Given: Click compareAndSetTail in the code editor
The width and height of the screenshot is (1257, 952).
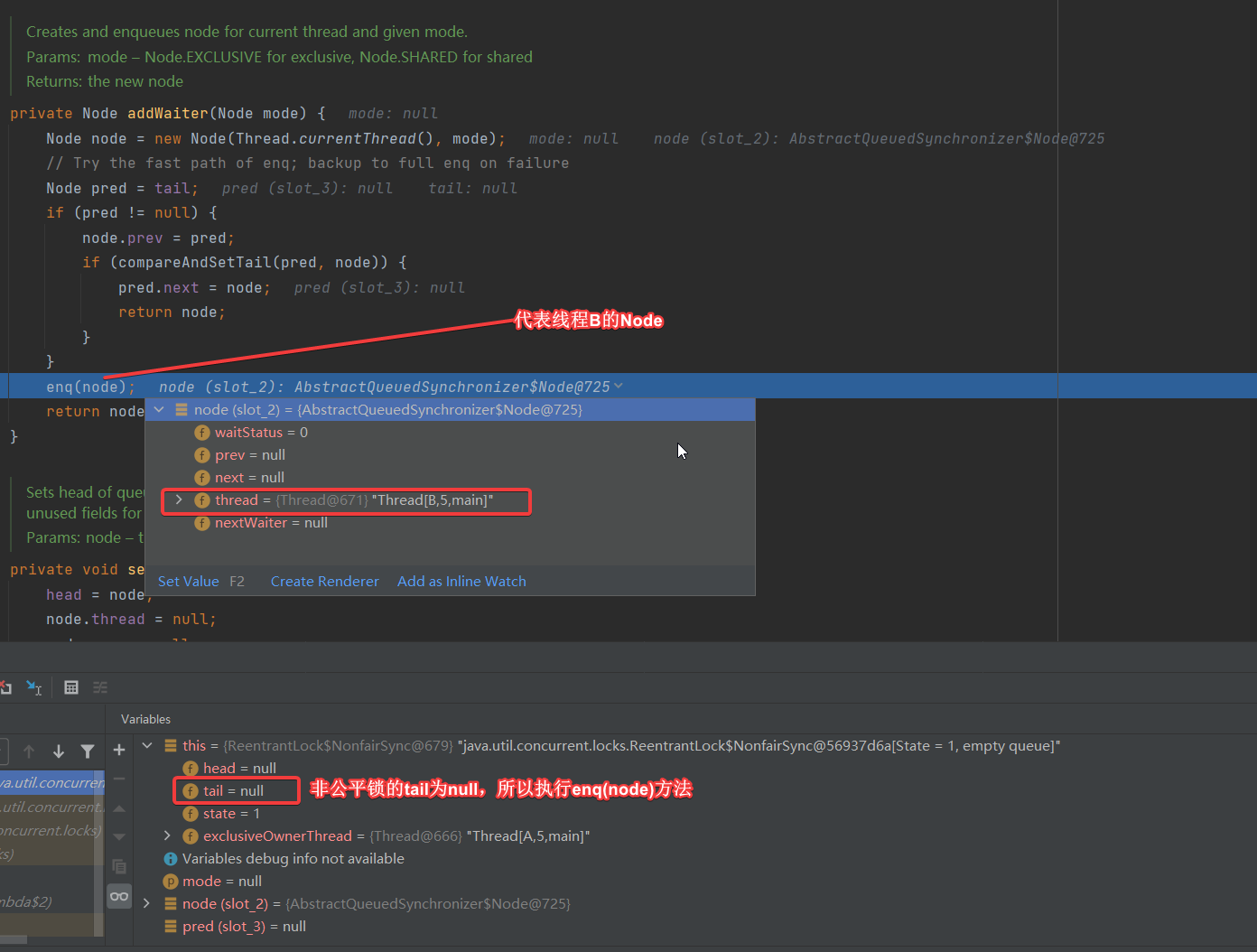Looking at the screenshot, I should (x=194, y=263).
